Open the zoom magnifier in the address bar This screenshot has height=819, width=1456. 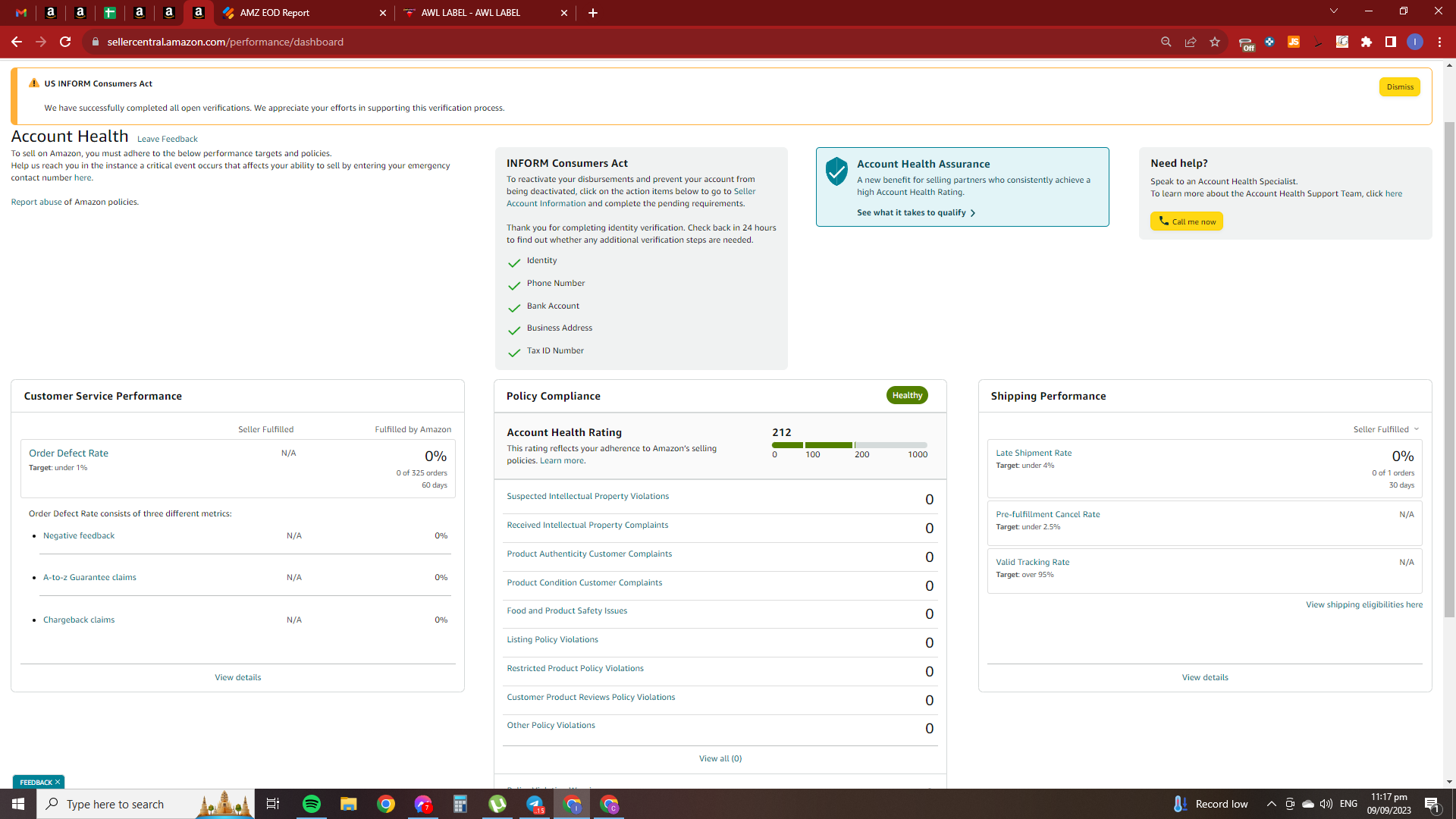click(x=1166, y=42)
